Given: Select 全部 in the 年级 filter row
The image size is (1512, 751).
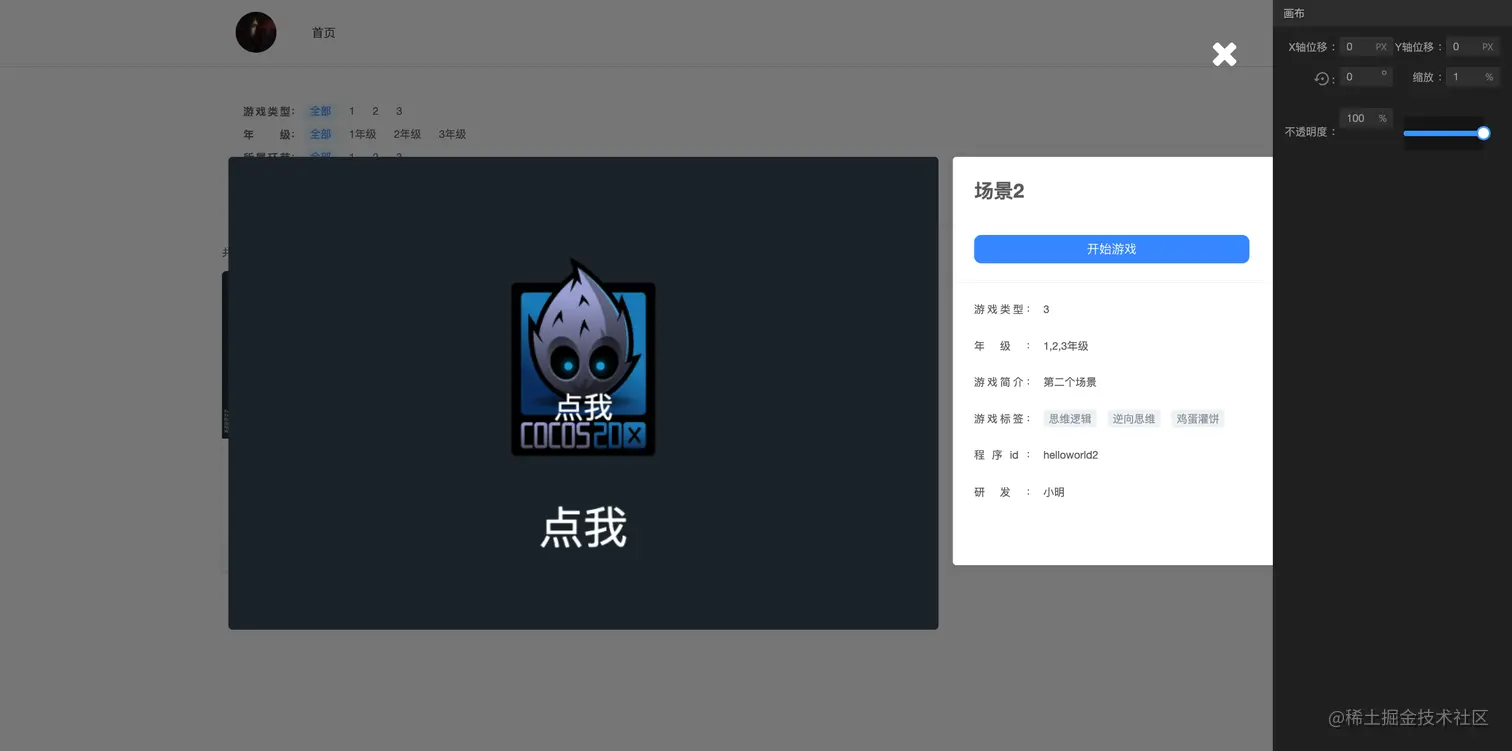Looking at the screenshot, I should click(320, 134).
